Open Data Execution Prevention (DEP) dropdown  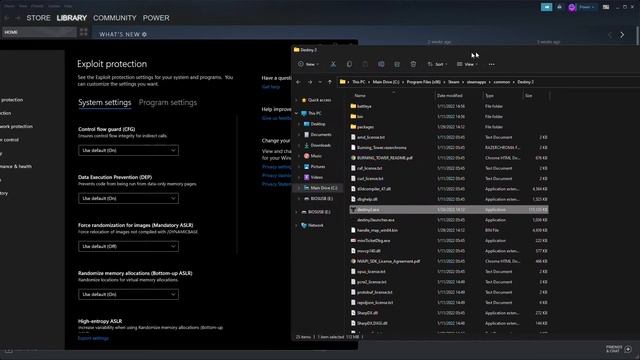pyautogui.click(x=128, y=198)
